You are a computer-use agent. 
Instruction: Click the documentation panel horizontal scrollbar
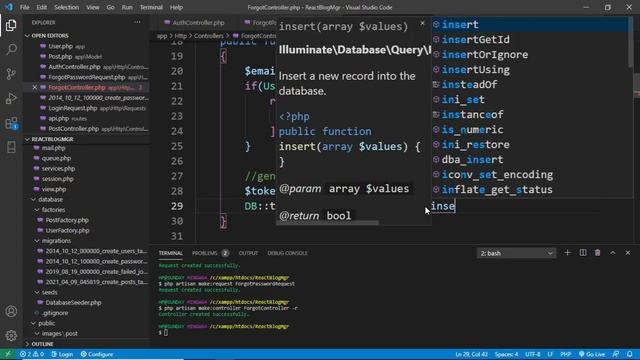coord(327,223)
